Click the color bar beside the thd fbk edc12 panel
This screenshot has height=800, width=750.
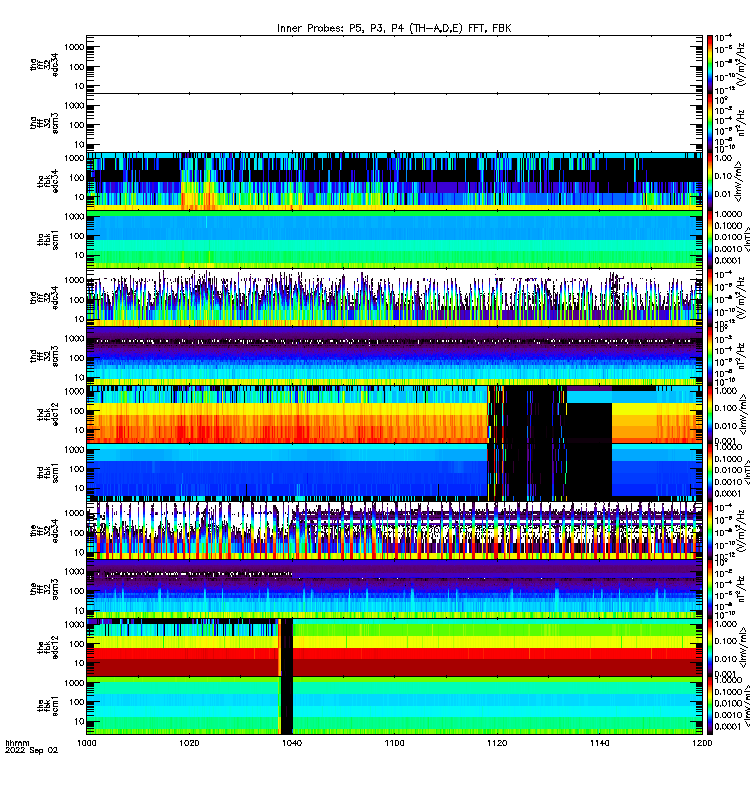click(710, 414)
